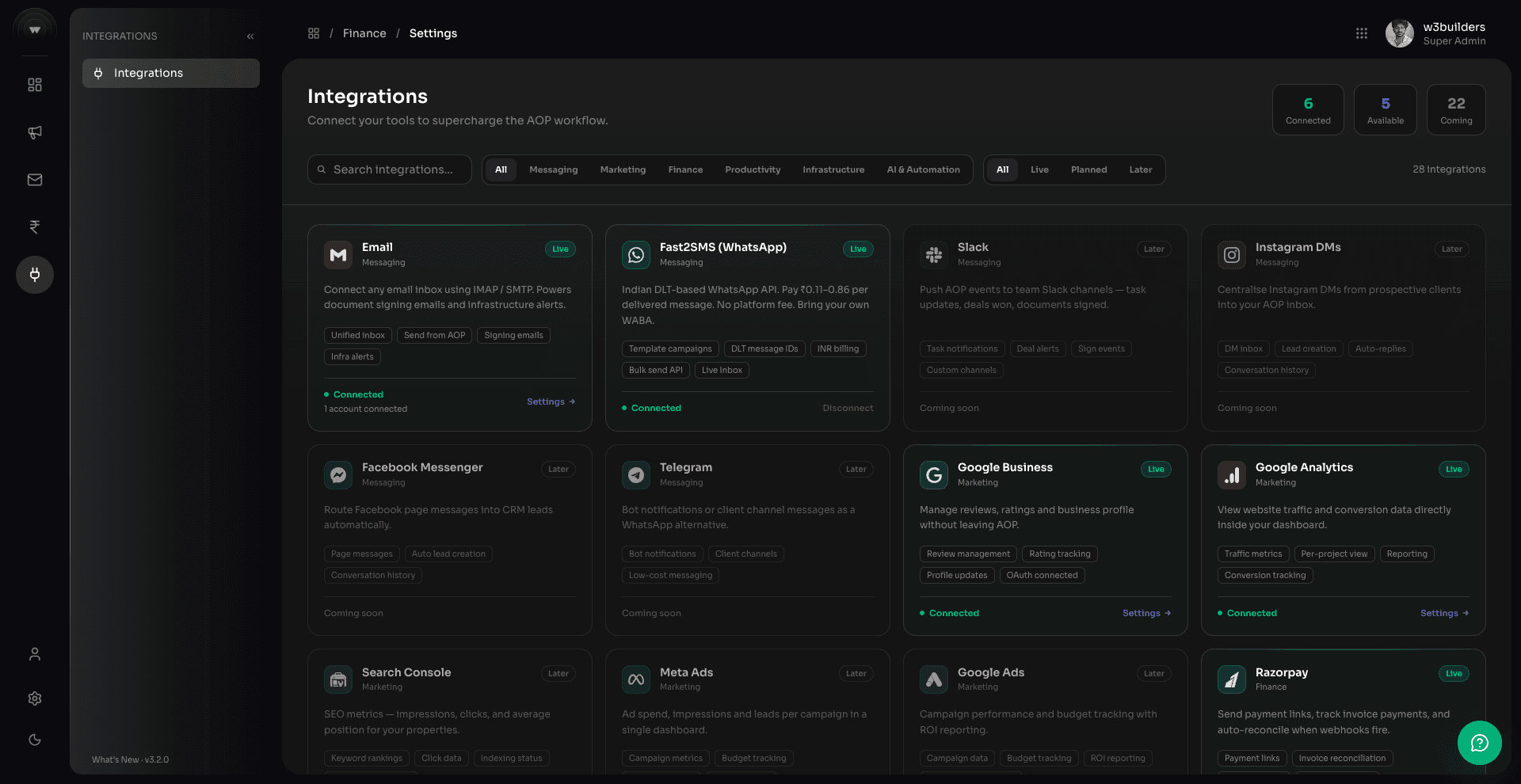This screenshot has width=1521, height=784.
Task: Click the Settings breadcrumb
Action: pyautogui.click(x=433, y=33)
